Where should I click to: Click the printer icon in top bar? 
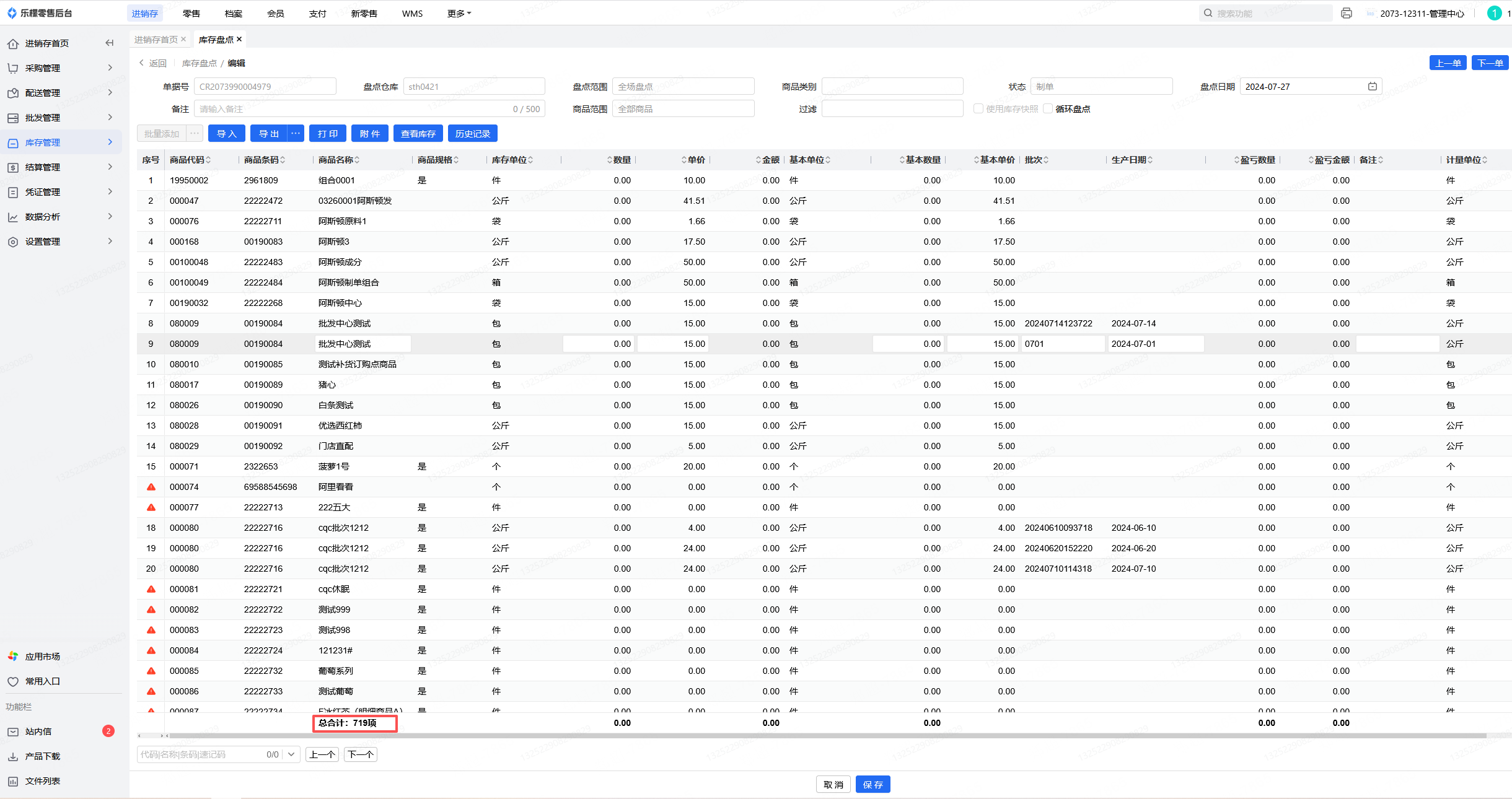coord(1346,13)
